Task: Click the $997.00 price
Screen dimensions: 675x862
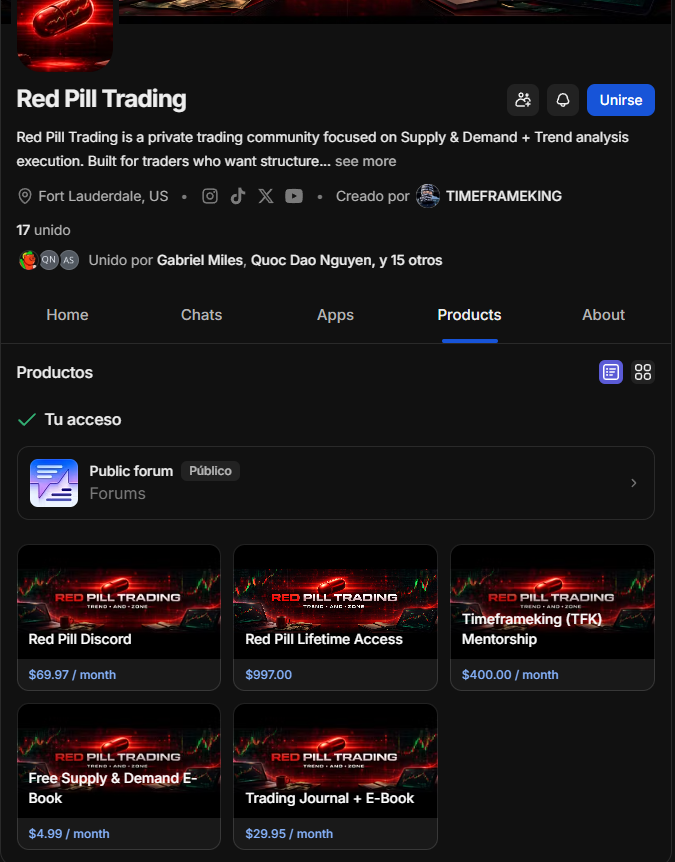Action: point(268,675)
